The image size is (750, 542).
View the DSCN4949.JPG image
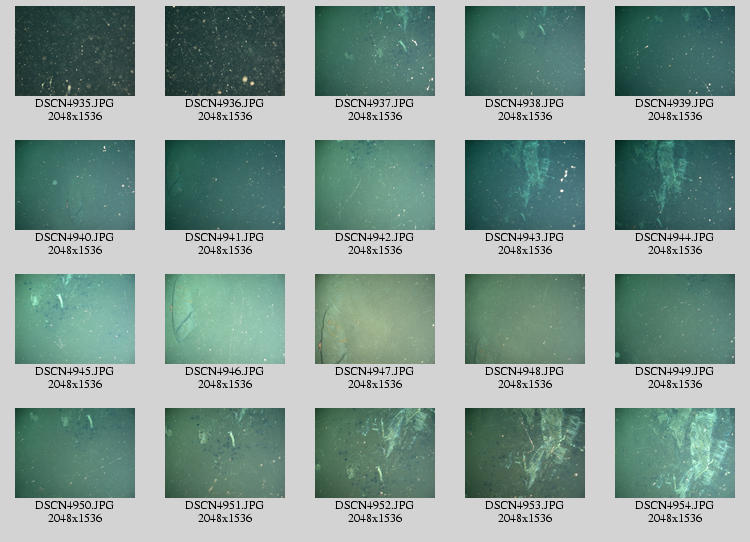click(675, 319)
